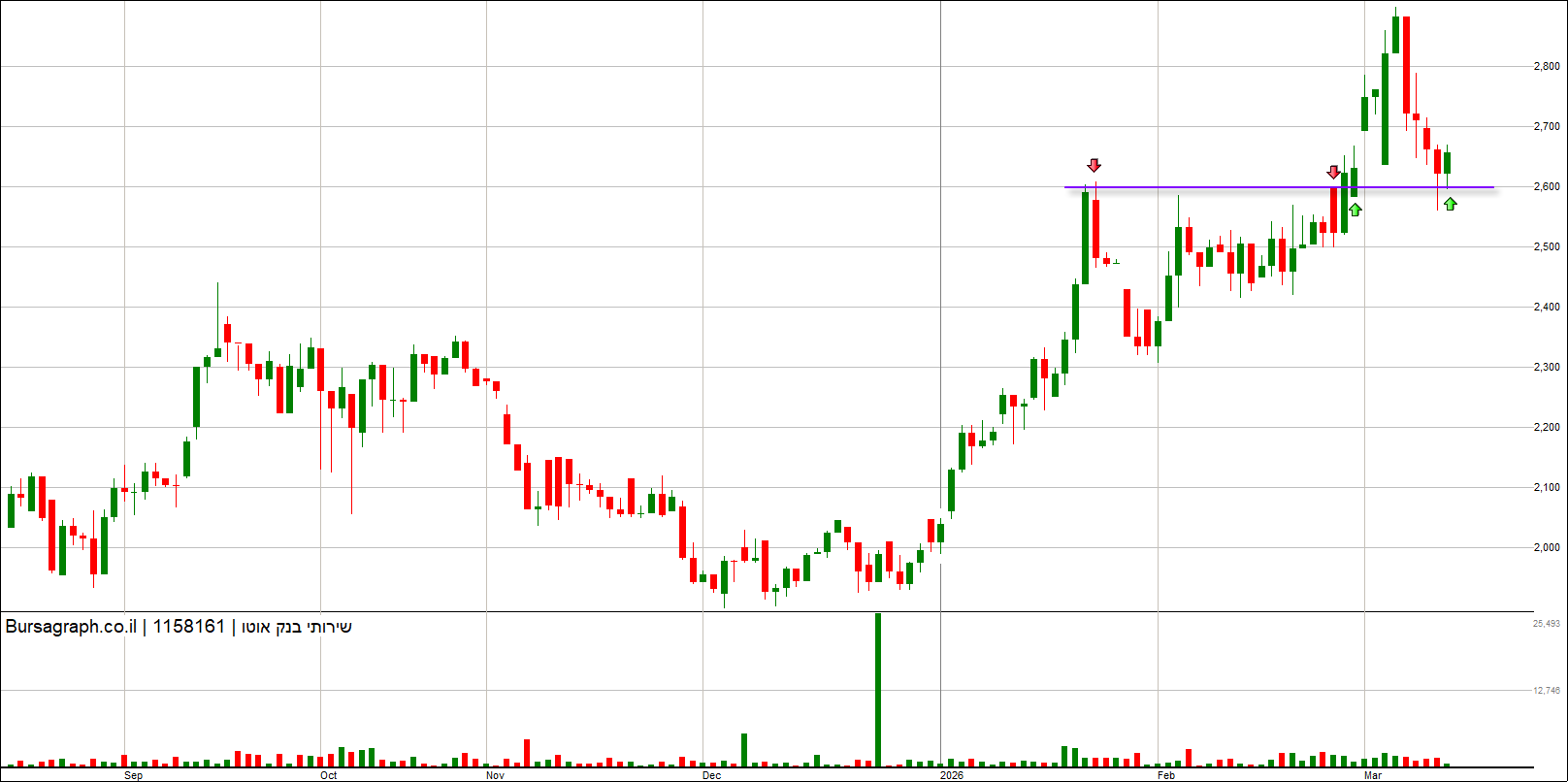Pick the 2,100 price axis label
The image size is (1568, 782).
coord(1547,487)
